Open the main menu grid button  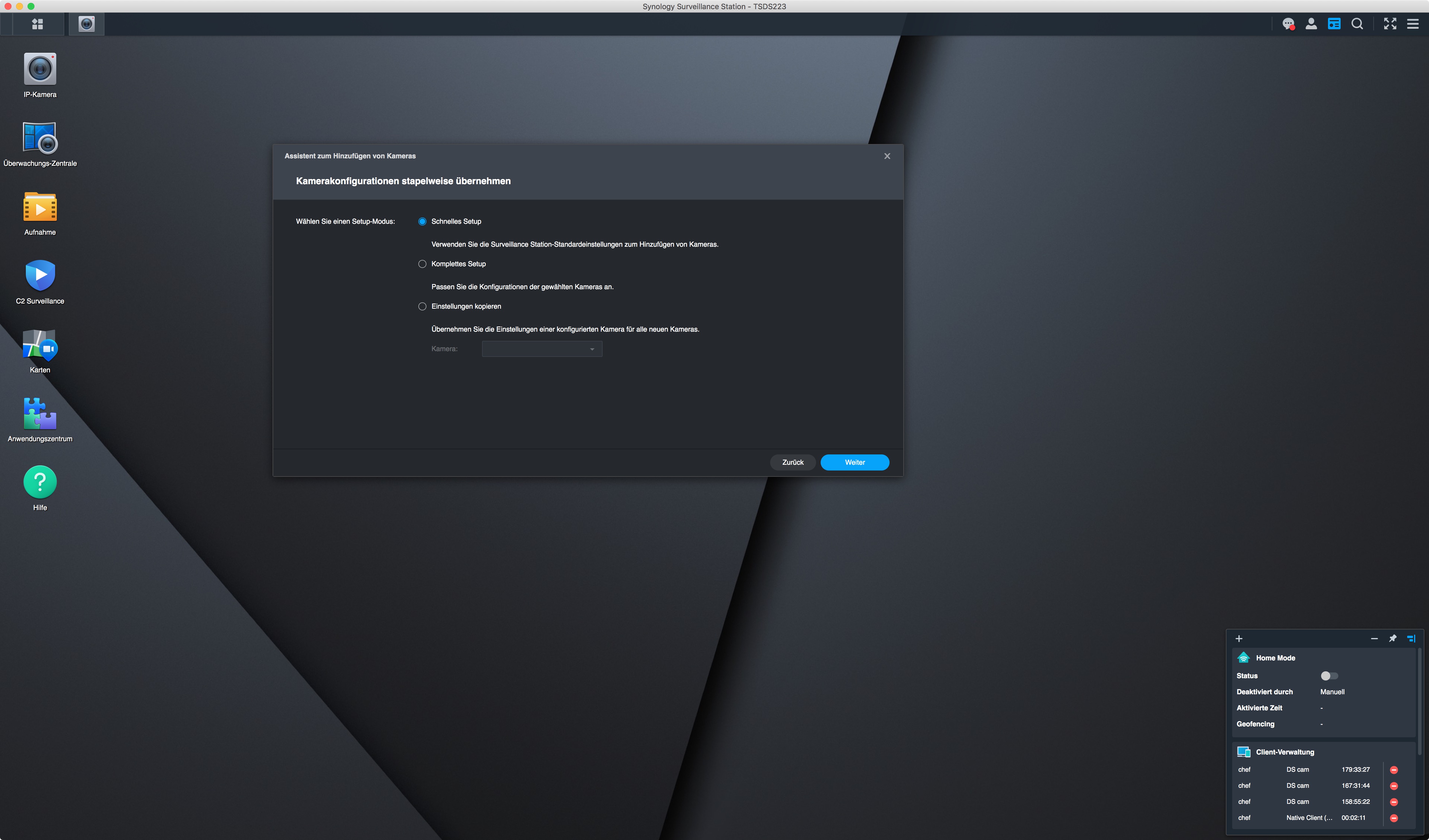point(37,24)
